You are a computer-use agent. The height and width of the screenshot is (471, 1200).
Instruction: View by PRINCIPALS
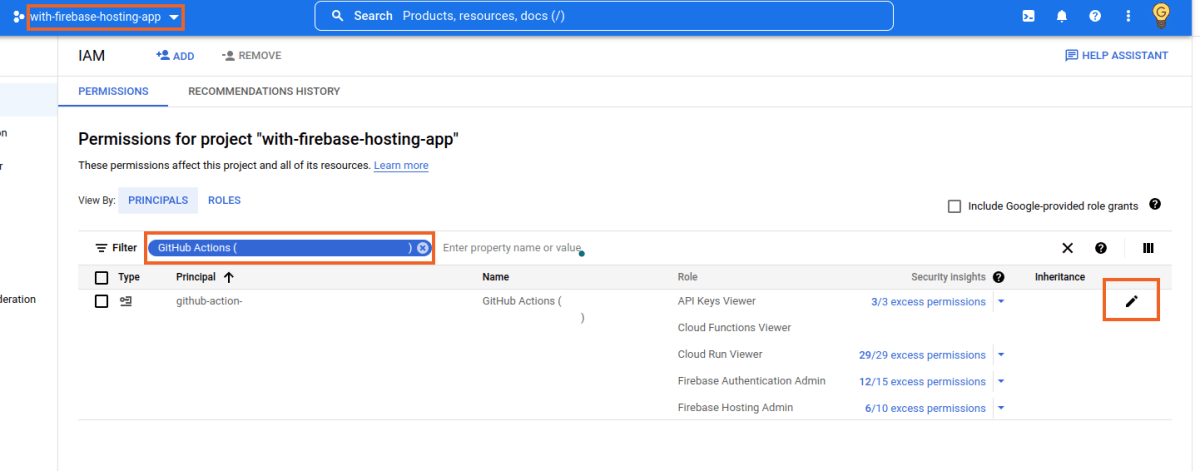coord(158,200)
